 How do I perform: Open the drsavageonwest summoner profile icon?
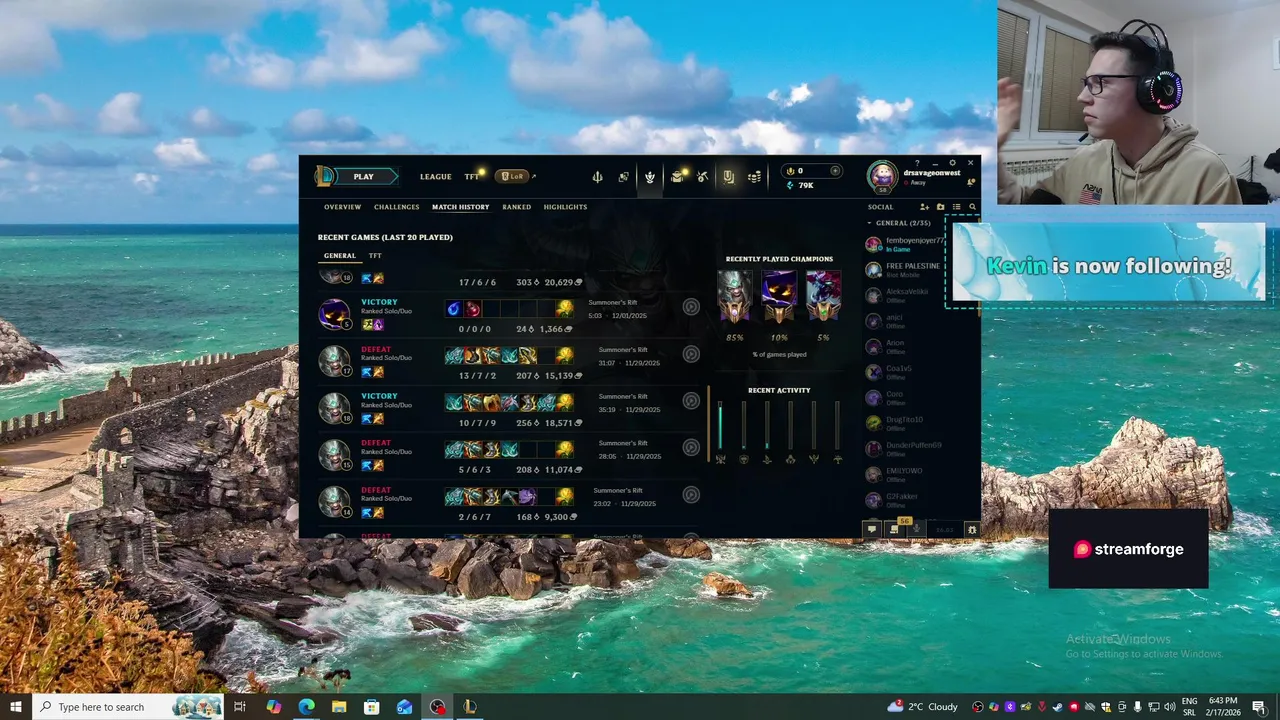tap(883, 177)
